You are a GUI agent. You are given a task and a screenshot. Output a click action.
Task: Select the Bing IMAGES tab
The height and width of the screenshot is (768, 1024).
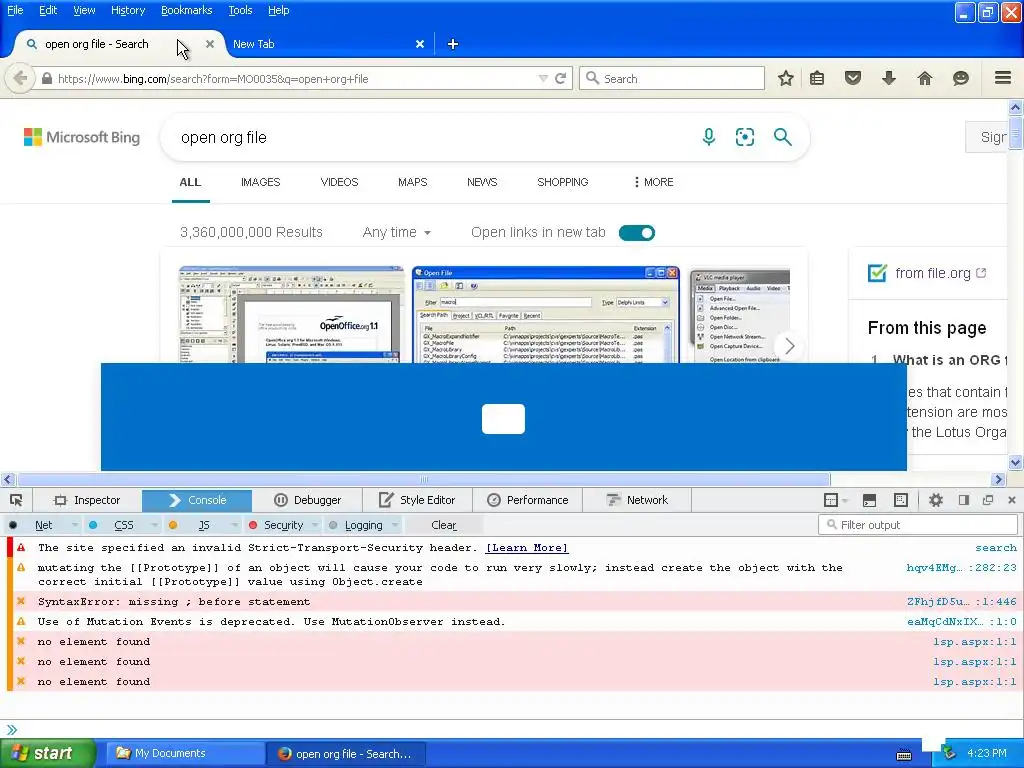click(x=261, y=182)
